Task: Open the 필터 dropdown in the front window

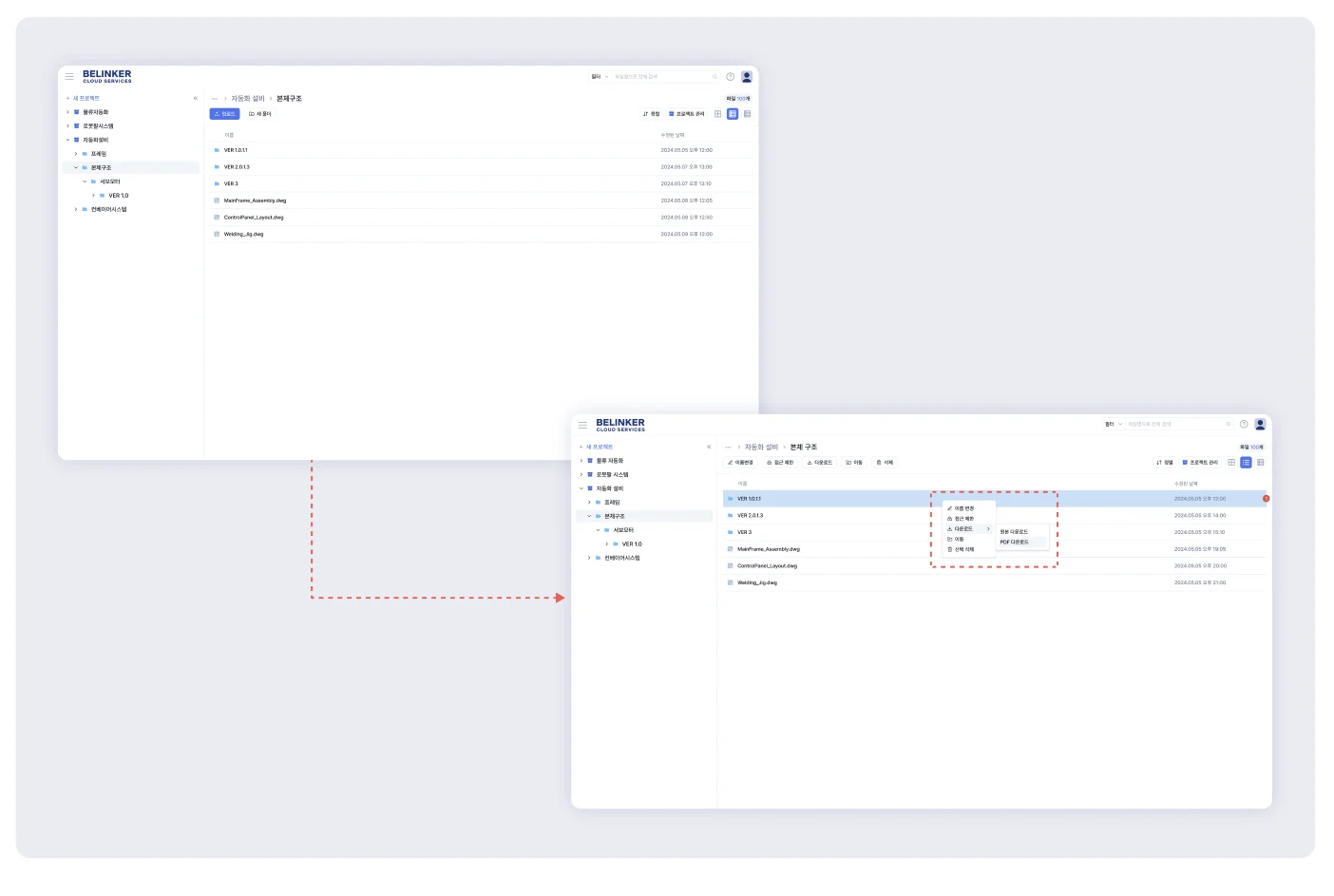Action: 1113,425
